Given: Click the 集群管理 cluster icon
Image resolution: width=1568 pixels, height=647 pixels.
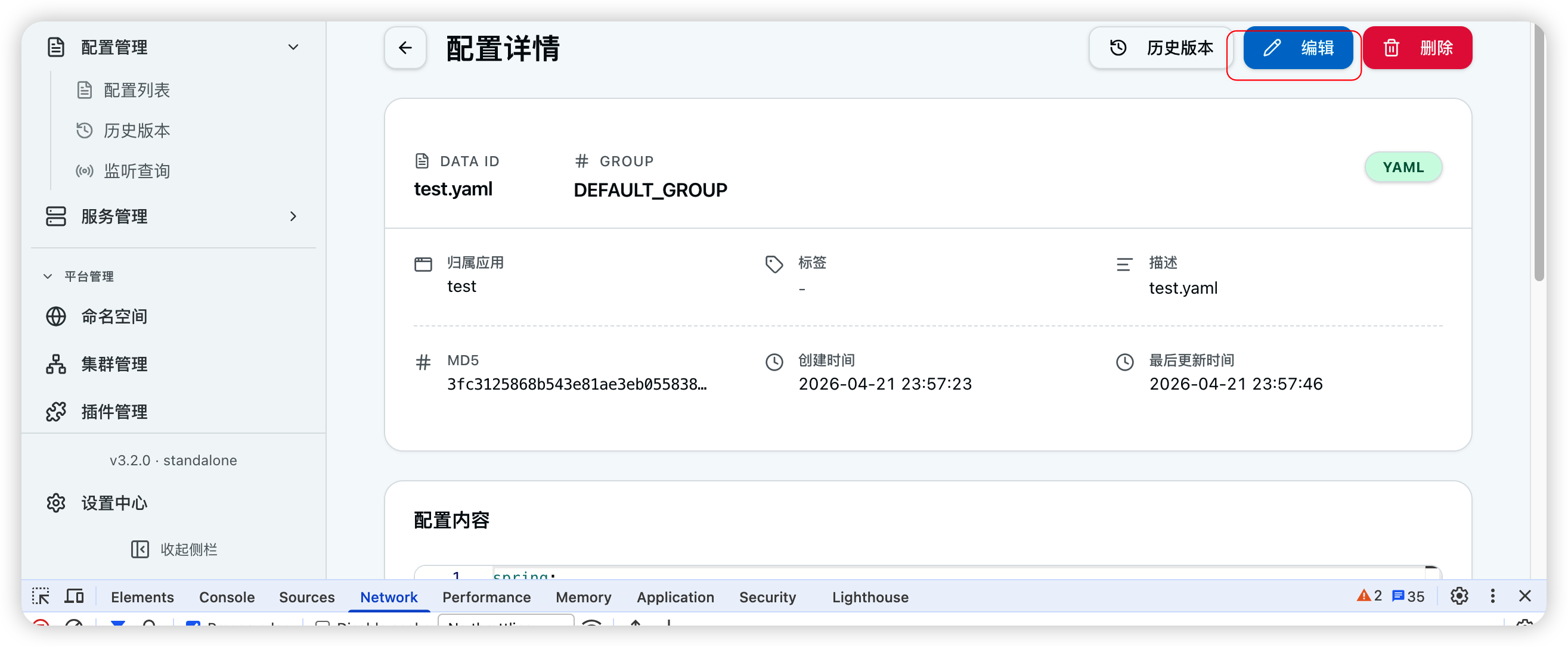Looking at the screenshot, I should (56, 364).
